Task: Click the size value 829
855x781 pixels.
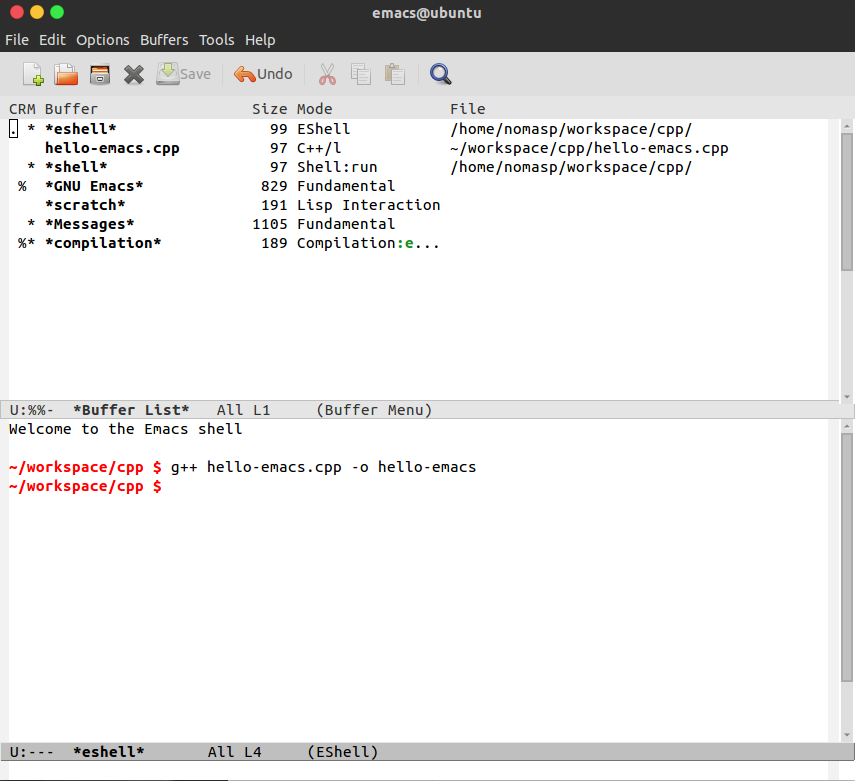Action: click(274, 186)
